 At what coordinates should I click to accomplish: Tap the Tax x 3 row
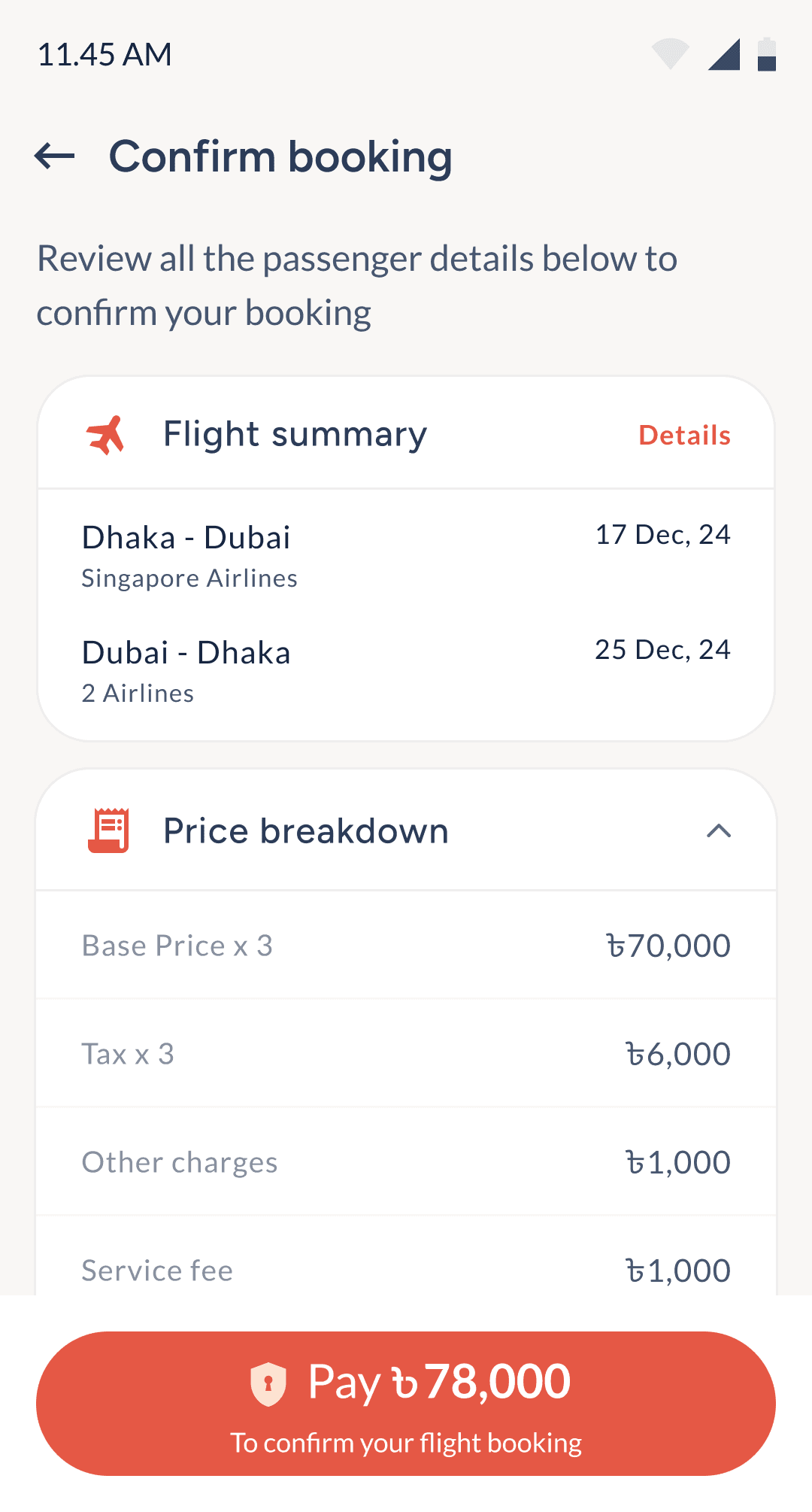[x=406, y=1054]
